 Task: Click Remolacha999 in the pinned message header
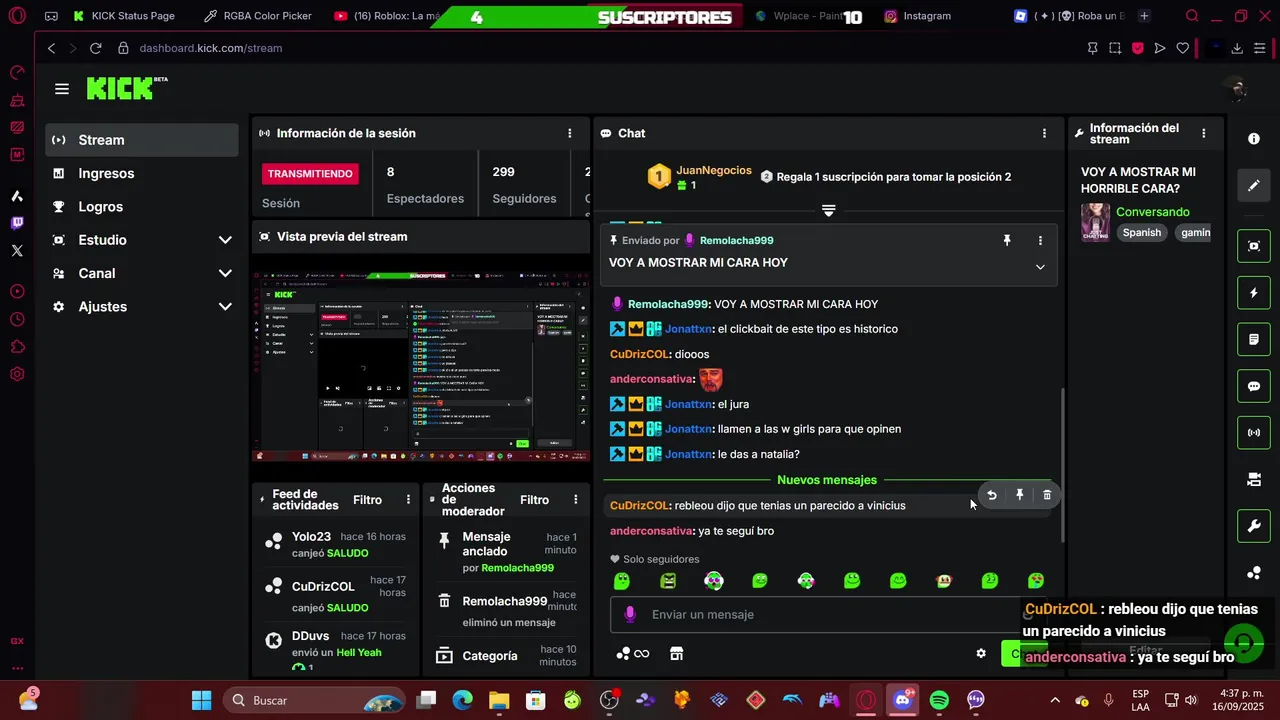tap(736, 240)
